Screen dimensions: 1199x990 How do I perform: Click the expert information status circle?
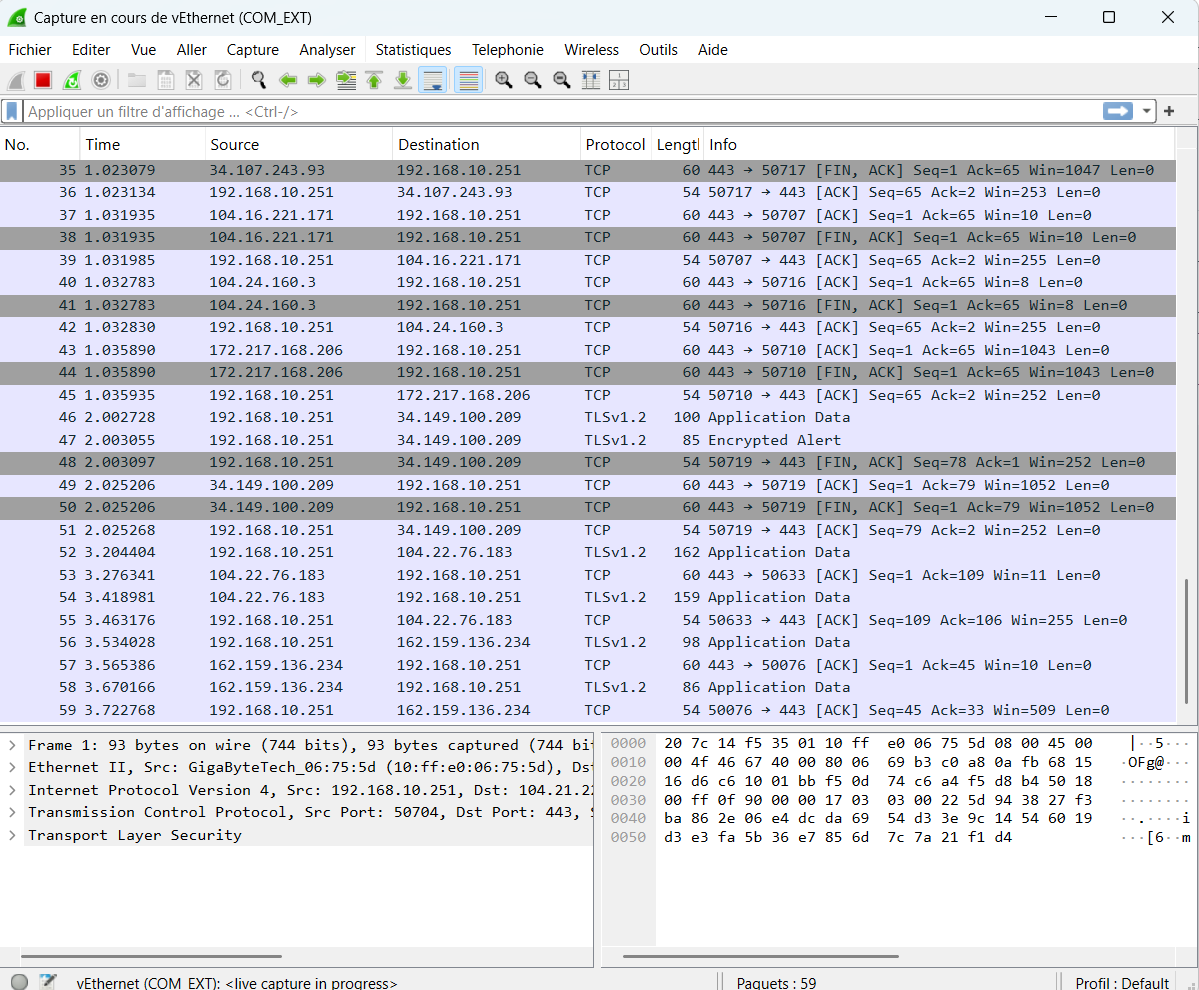pos(19,982)
